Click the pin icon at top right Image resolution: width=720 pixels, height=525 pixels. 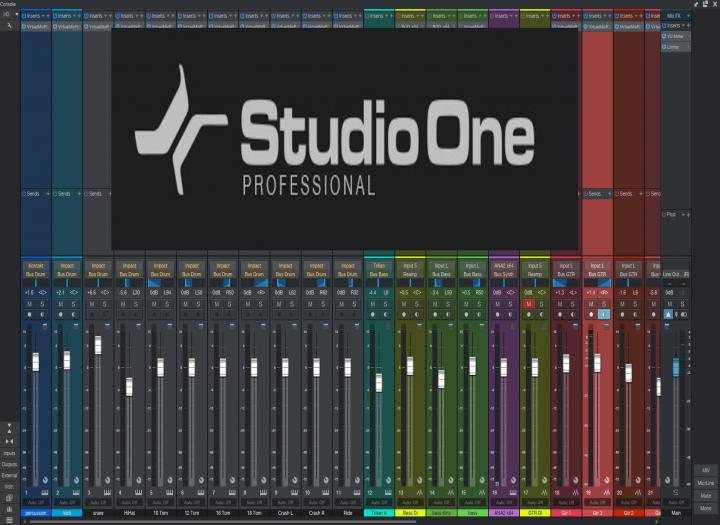coord(697,4)
